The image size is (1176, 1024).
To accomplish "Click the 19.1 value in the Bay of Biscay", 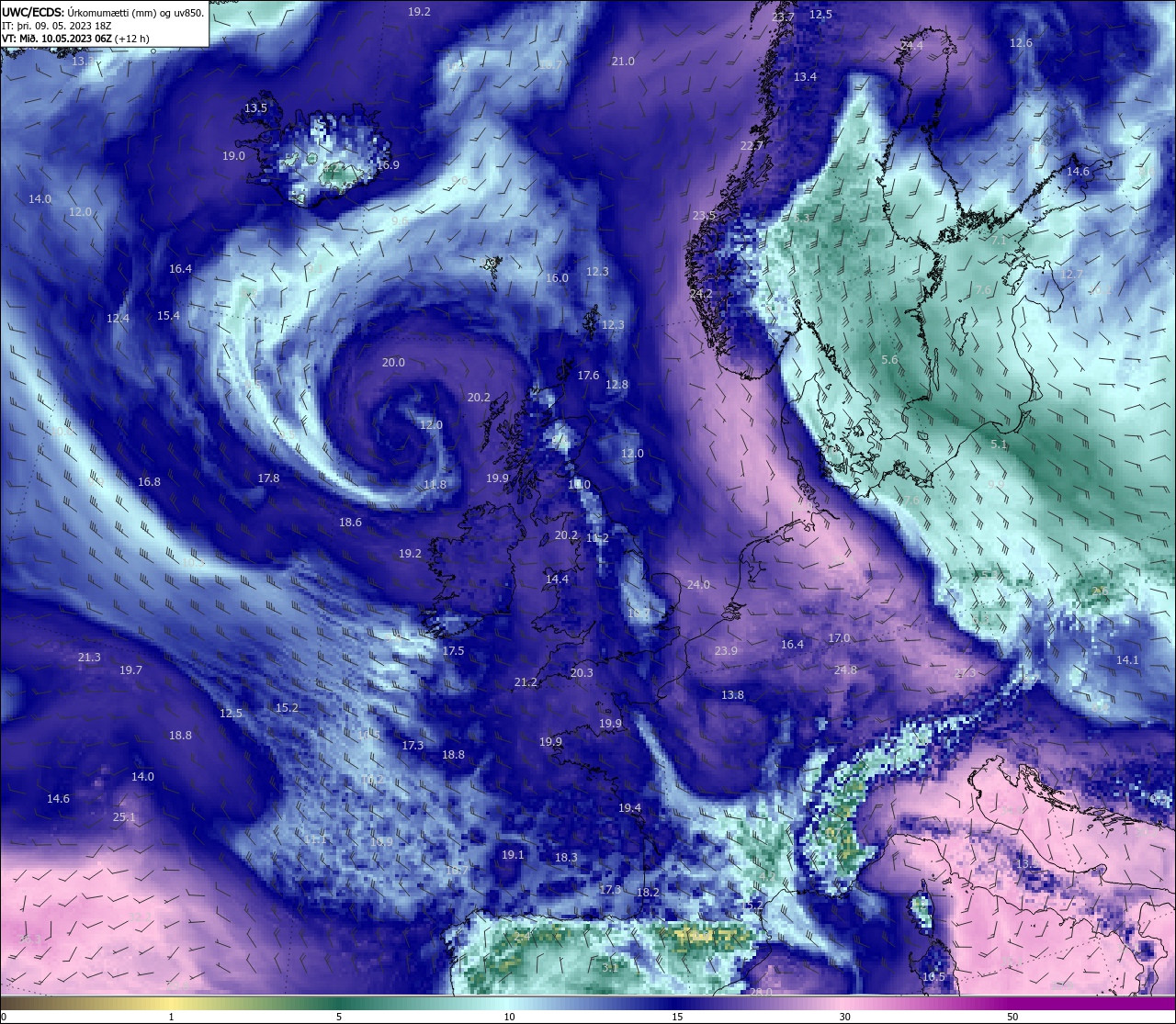I will [513, 854].
